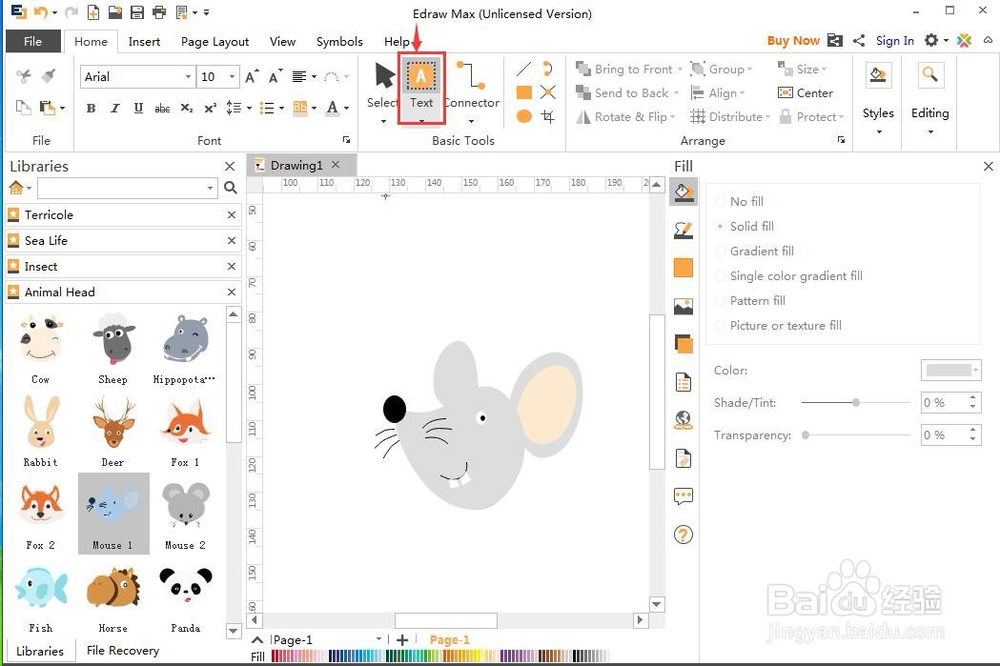
Task: Expand the Align dropdown
Action: 742,93
